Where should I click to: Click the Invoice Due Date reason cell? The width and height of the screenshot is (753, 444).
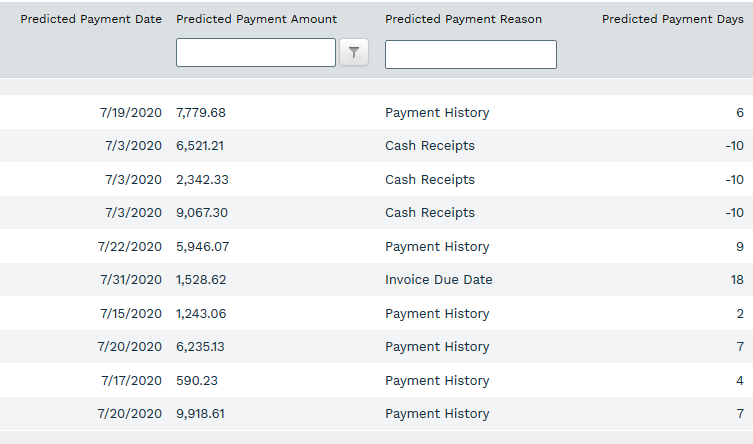438,280
